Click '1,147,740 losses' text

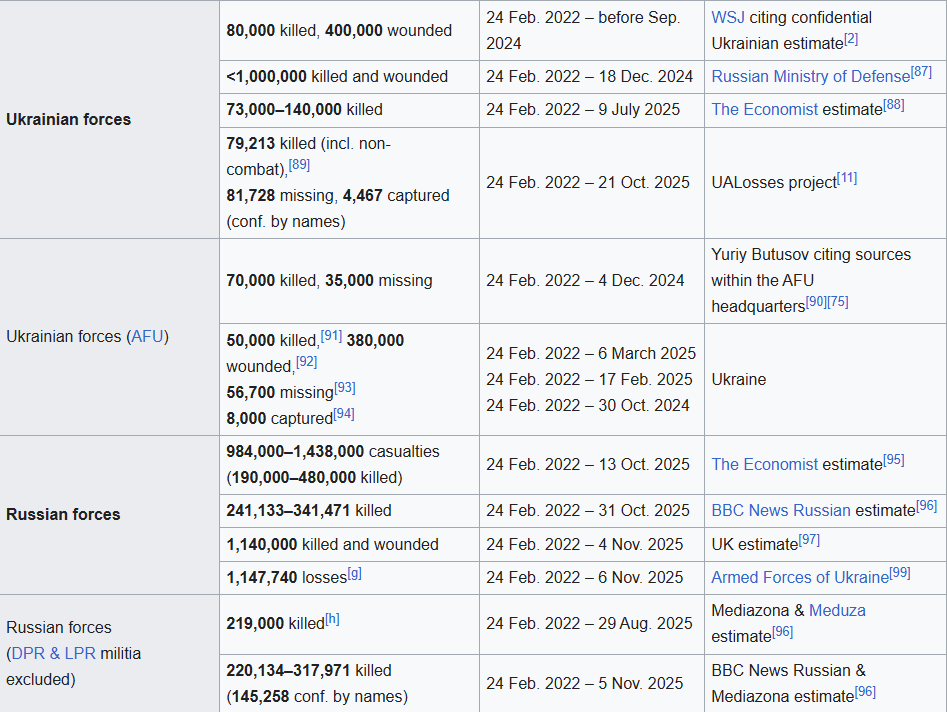286,578
